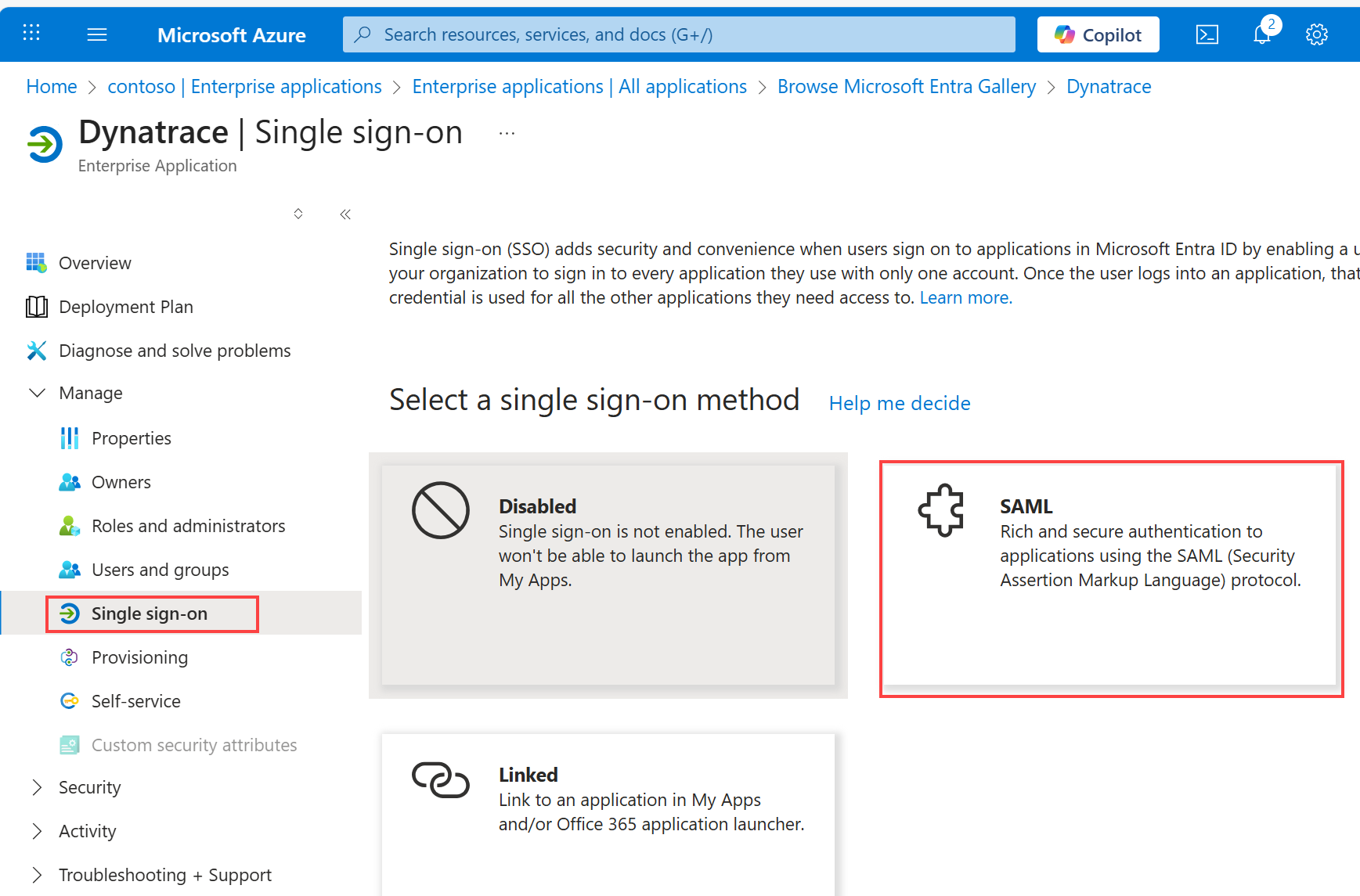Image resolution: width=1360 pixels, height=896 pixels.
Task: Collapse the sidebar with the double chevron
Action: [x=345, y=214]
